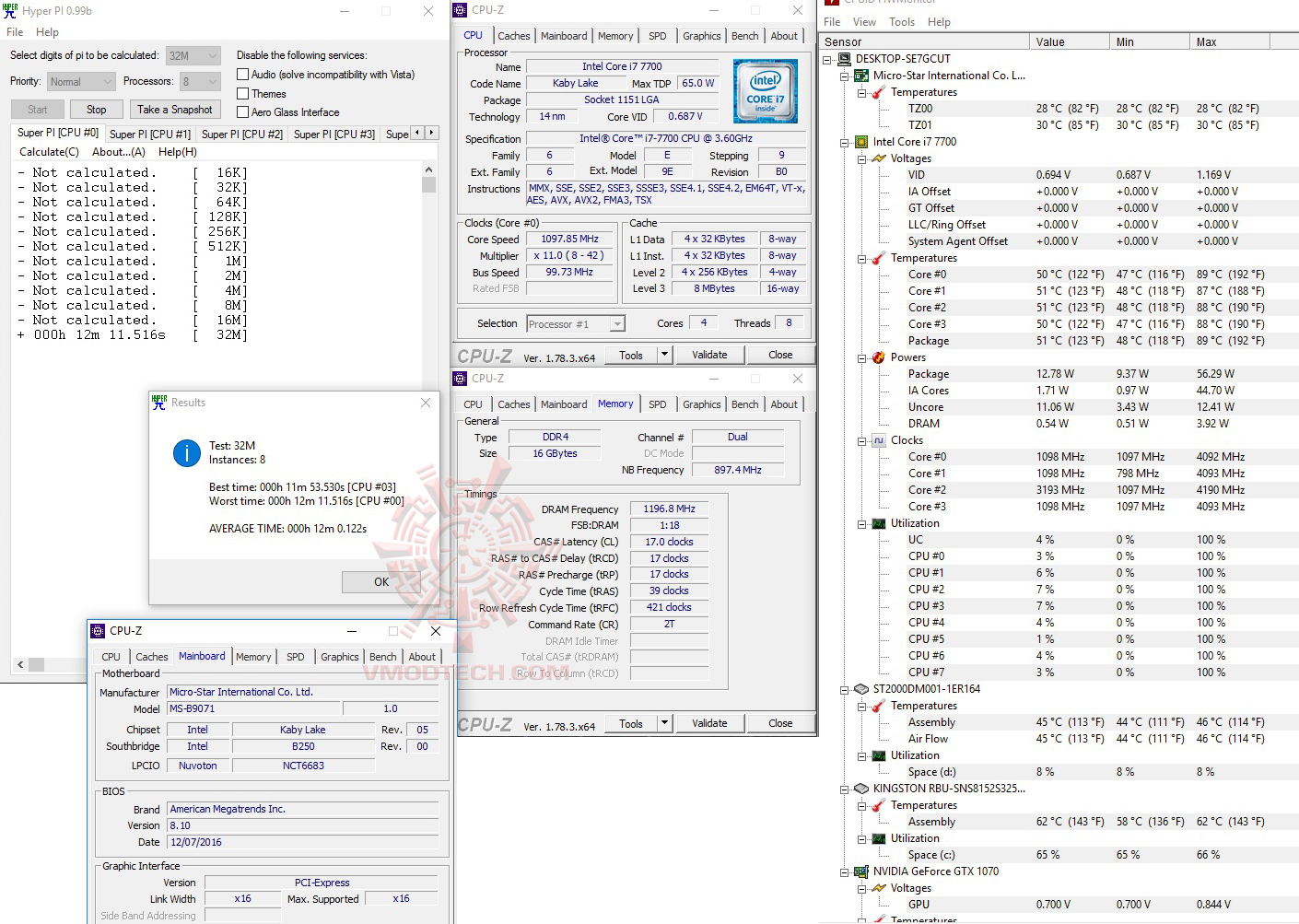Select the Intel Core i7 7700 chip icon

click(861, 142)
